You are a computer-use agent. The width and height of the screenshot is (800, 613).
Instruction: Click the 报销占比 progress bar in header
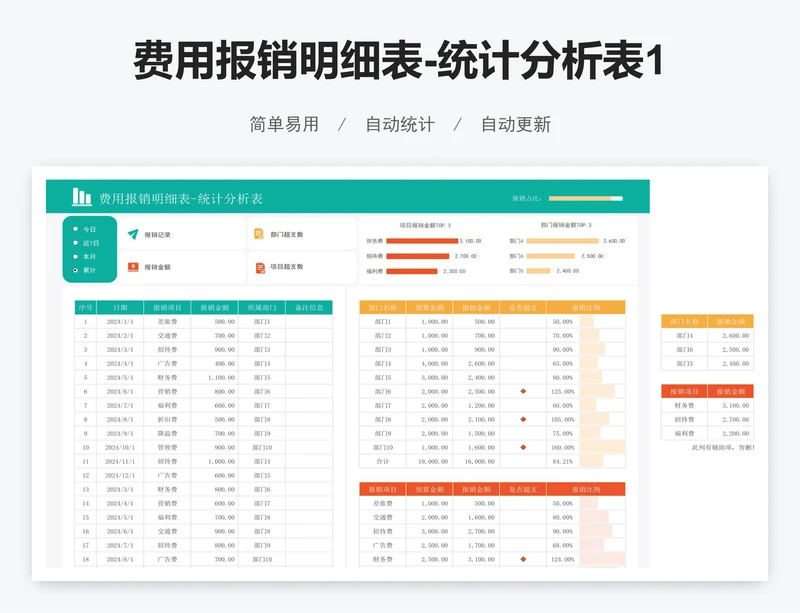pos(586,199)
